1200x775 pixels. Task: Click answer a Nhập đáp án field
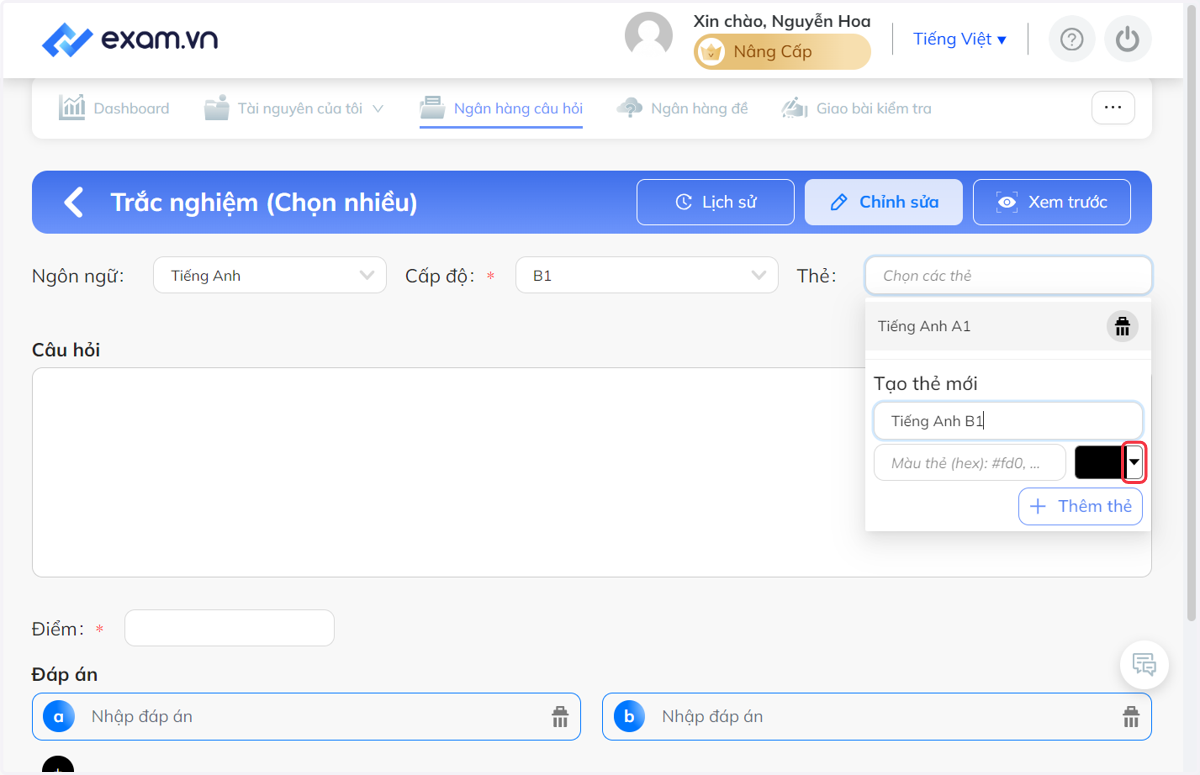coord(306,716)
